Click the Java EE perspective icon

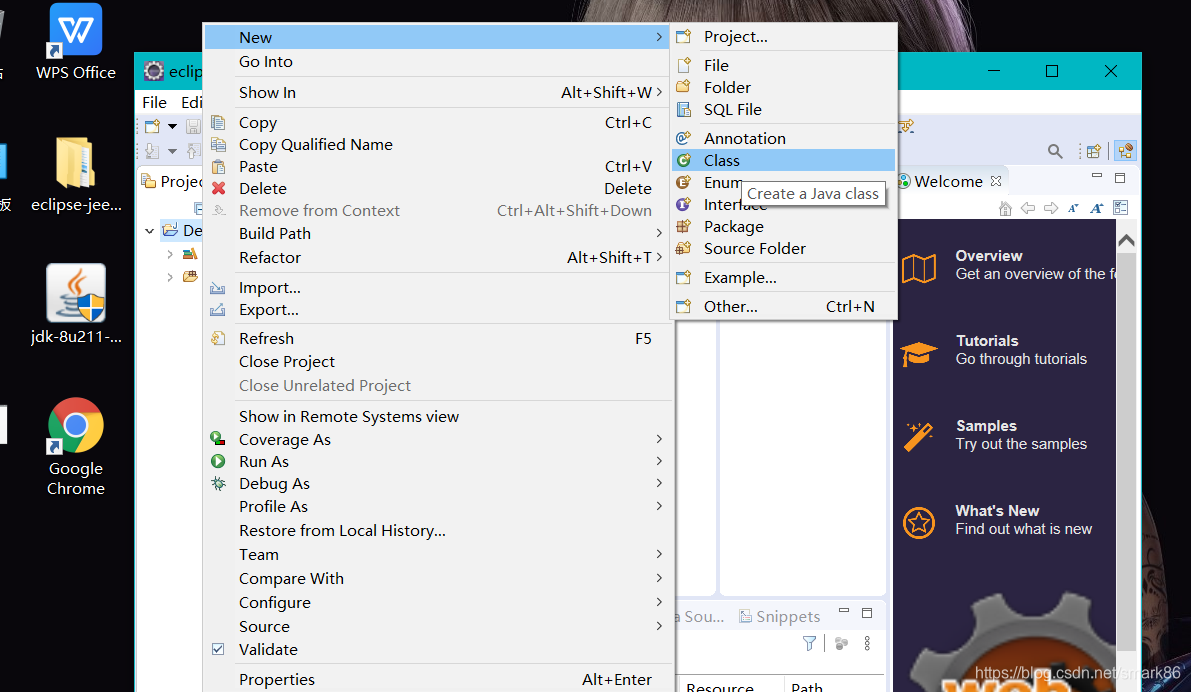pyautogui.click(x=1126, y=151)
